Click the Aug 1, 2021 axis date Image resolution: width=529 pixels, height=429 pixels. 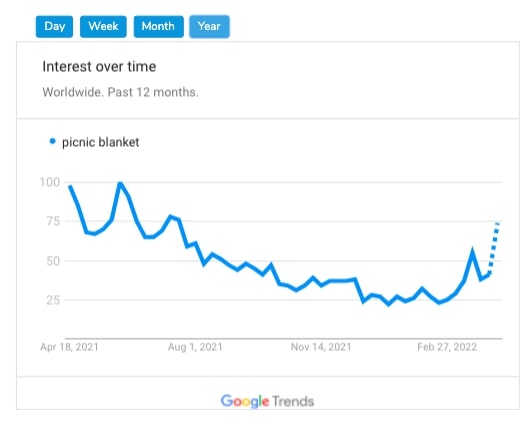[x=195, y=347]
